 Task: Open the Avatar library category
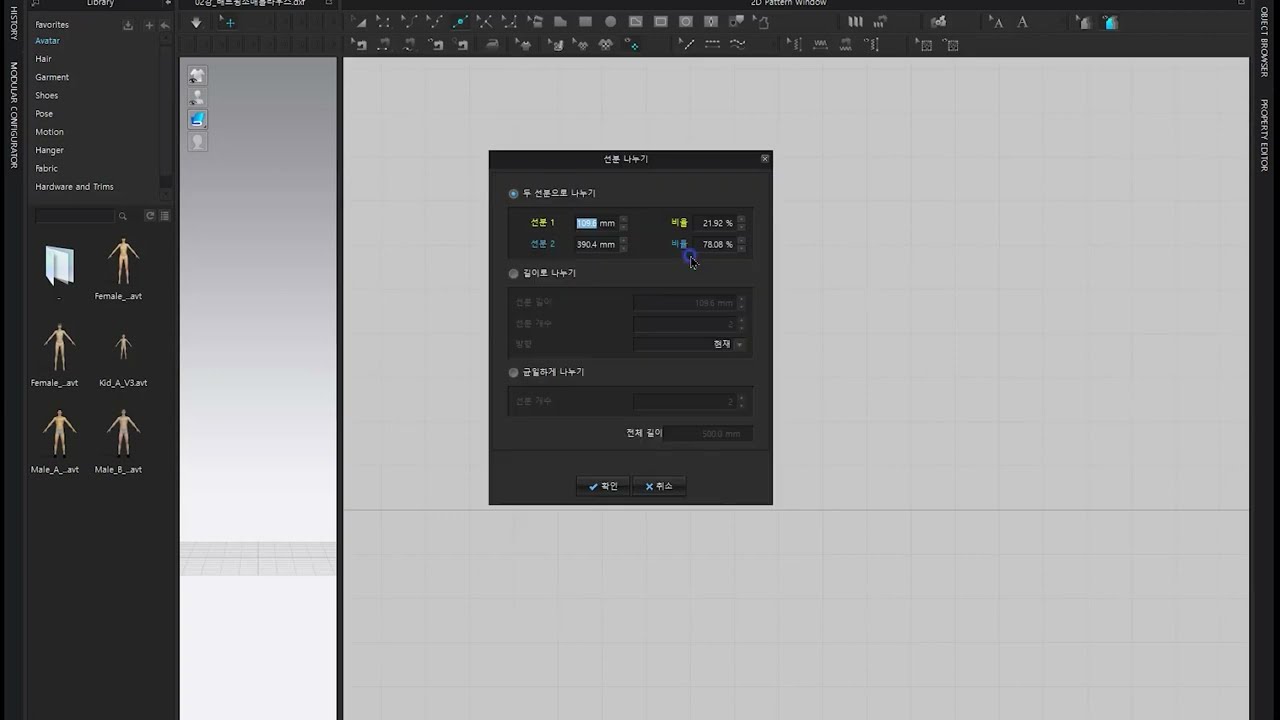click(x=47, y=41)
